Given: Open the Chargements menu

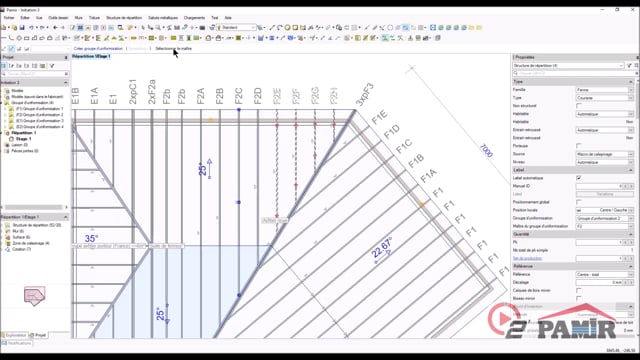Looking at the screenshot, I should click(194, 18).
